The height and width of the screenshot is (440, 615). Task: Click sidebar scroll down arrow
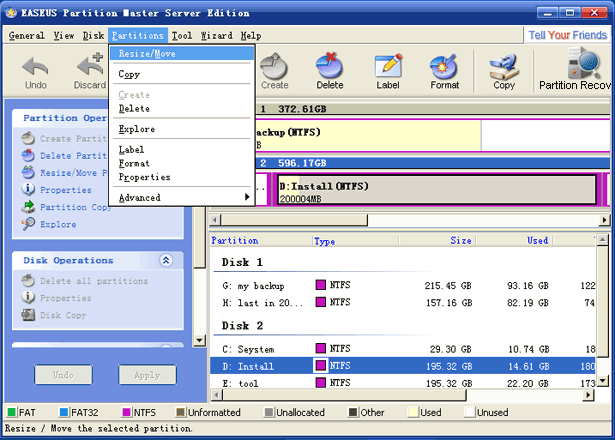pyautogui.click(x=199, y=340)
